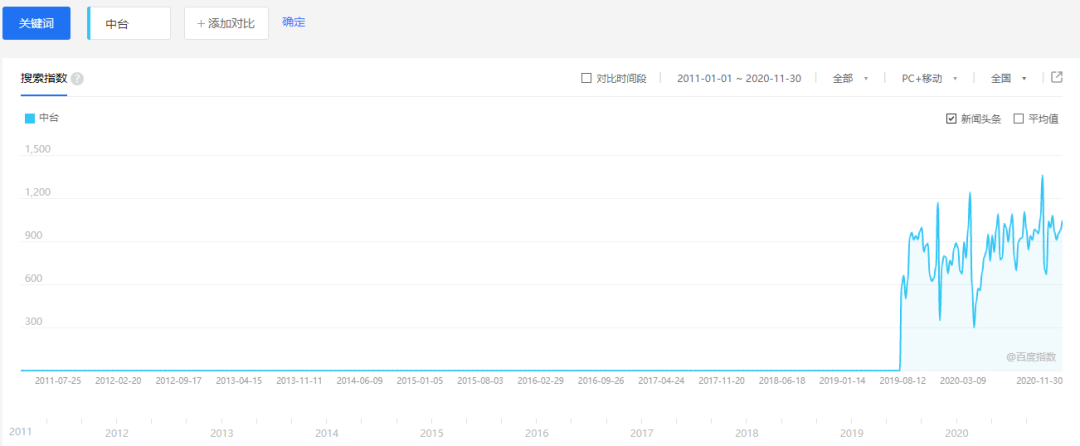Click x-axis label 2016-02-29
This screenshot has height=446, width=1080.
coord(541,380)
